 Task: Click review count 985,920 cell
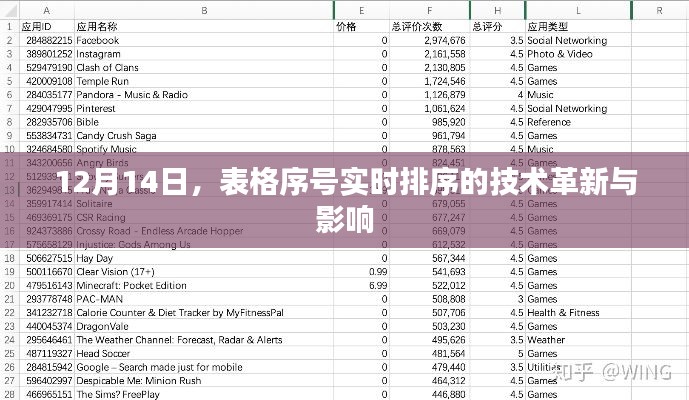[x=429, y=122]
